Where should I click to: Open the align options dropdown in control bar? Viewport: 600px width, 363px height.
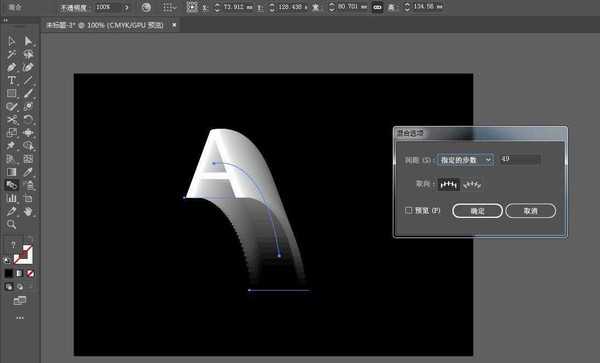169,7
